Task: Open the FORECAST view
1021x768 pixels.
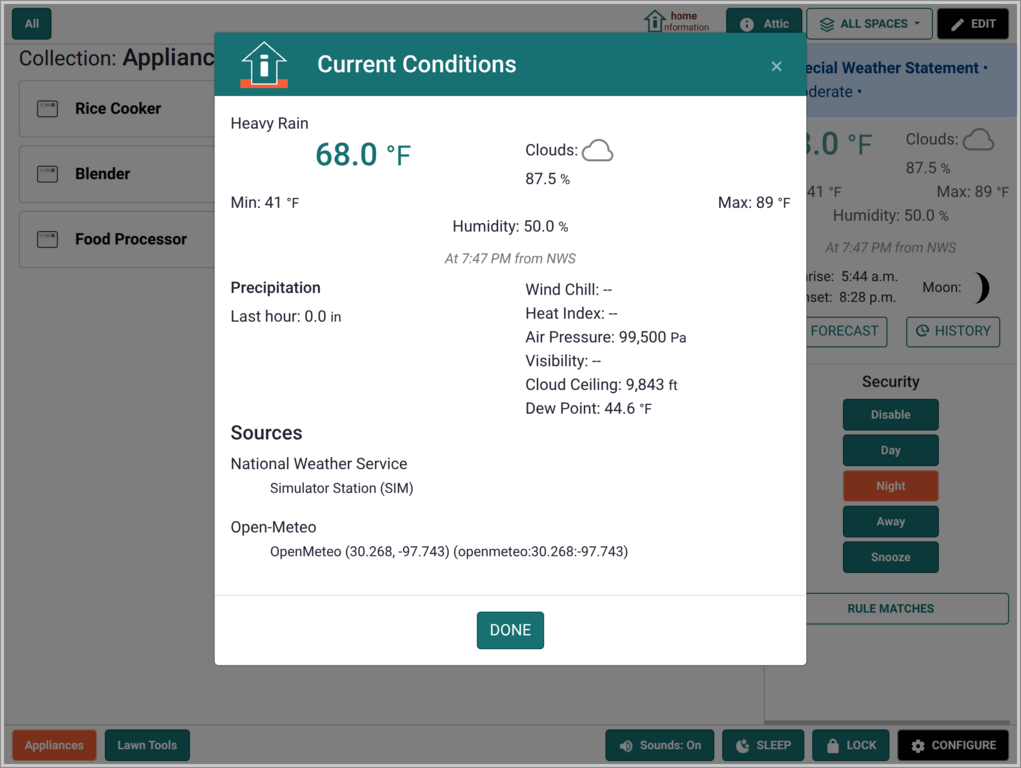Action: 845,331
